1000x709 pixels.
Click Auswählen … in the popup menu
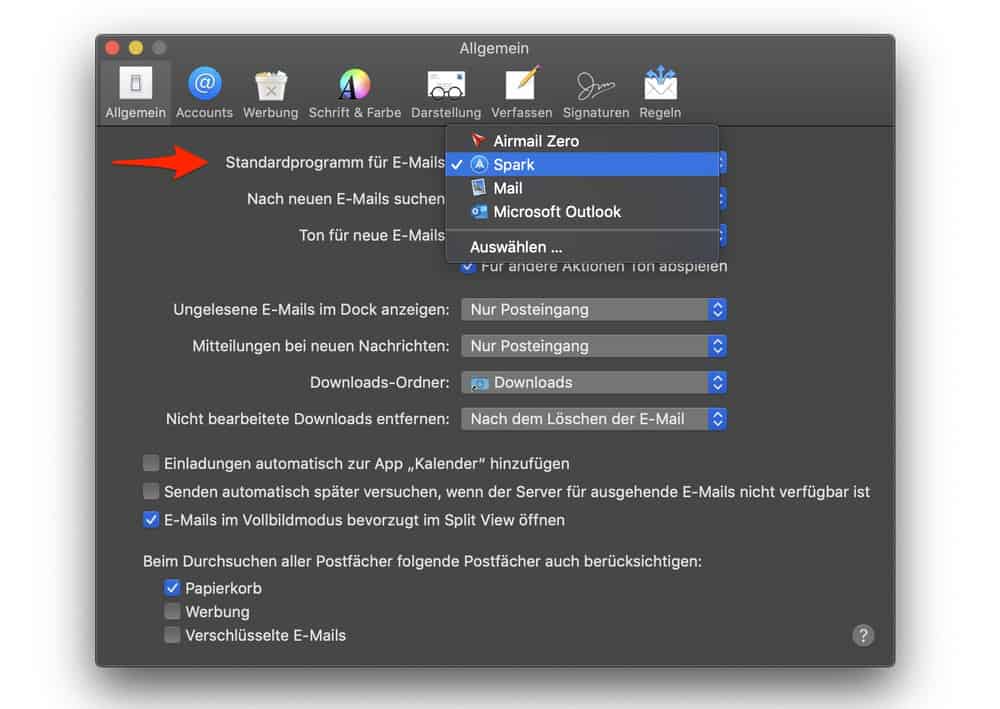pos(516,247)
